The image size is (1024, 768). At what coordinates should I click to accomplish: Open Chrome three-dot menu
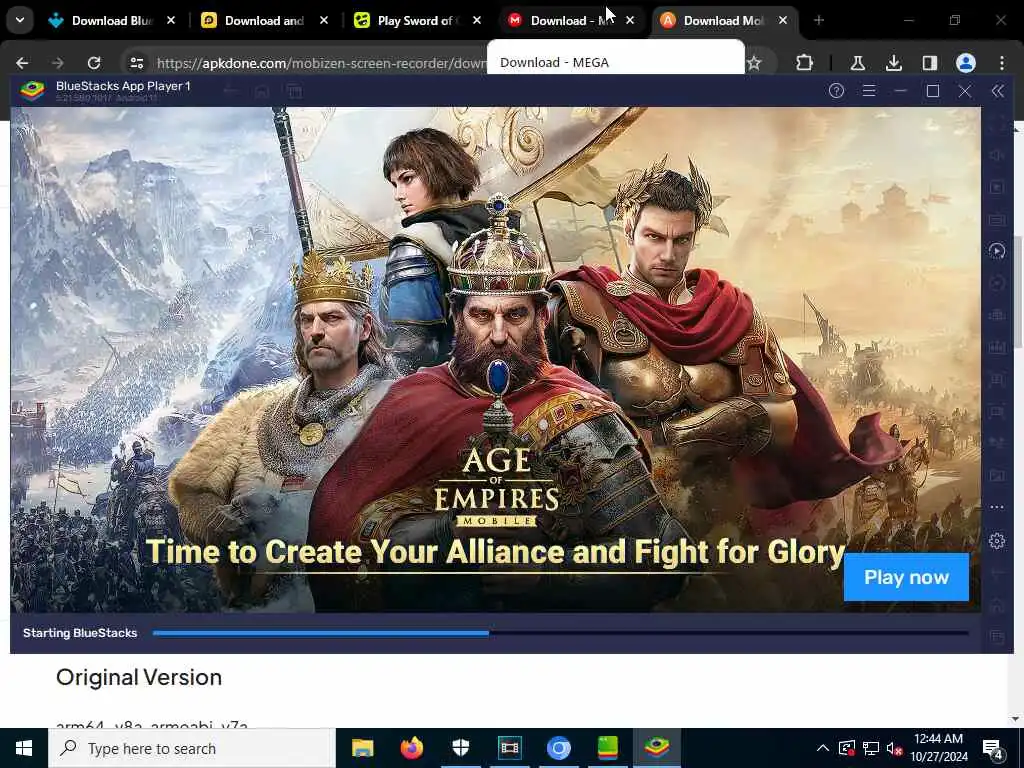(x=1002, y=63)
